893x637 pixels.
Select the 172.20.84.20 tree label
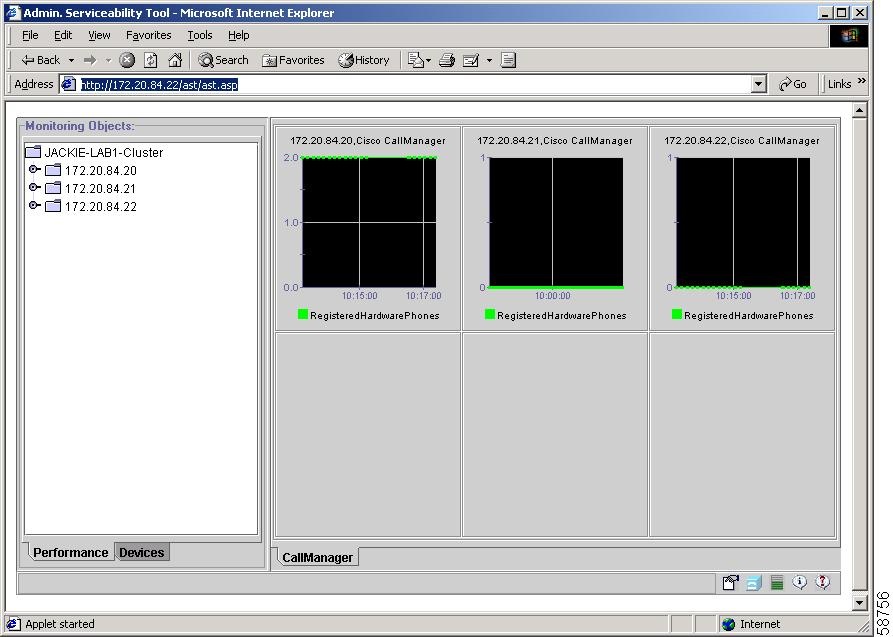[101, 170]
